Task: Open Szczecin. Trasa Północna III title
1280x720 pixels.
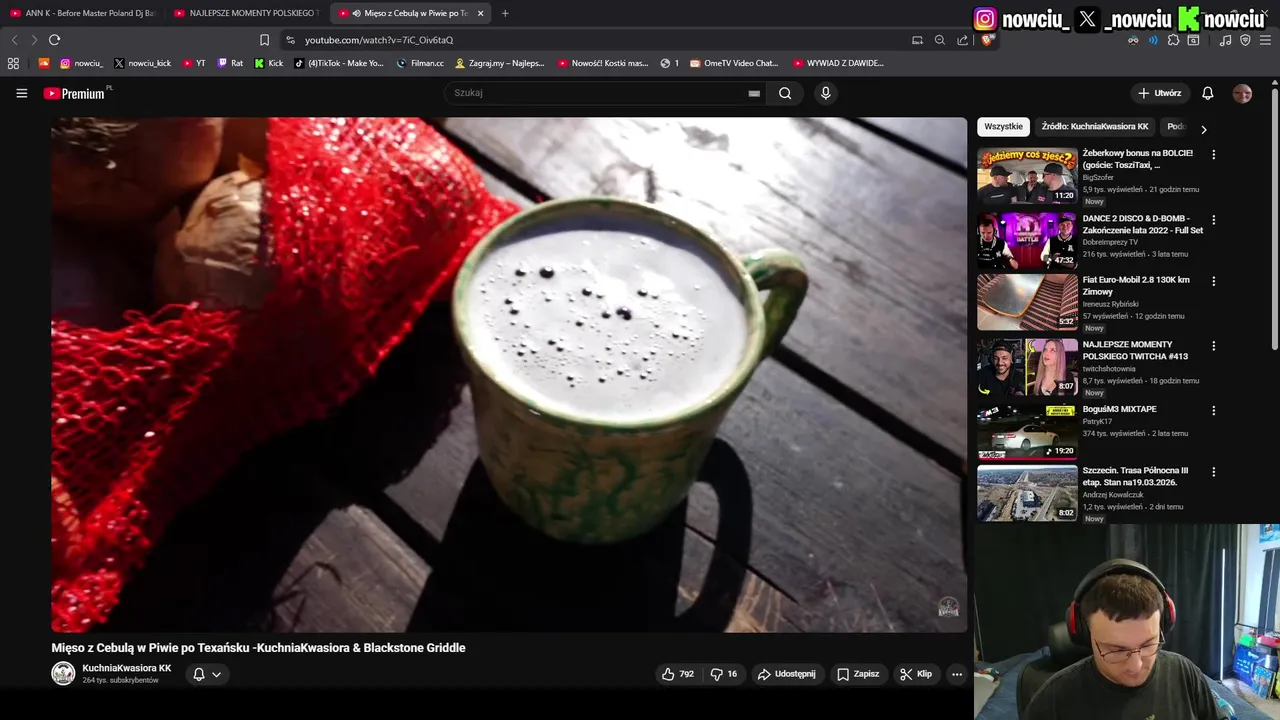Action: coord(1136,476)
